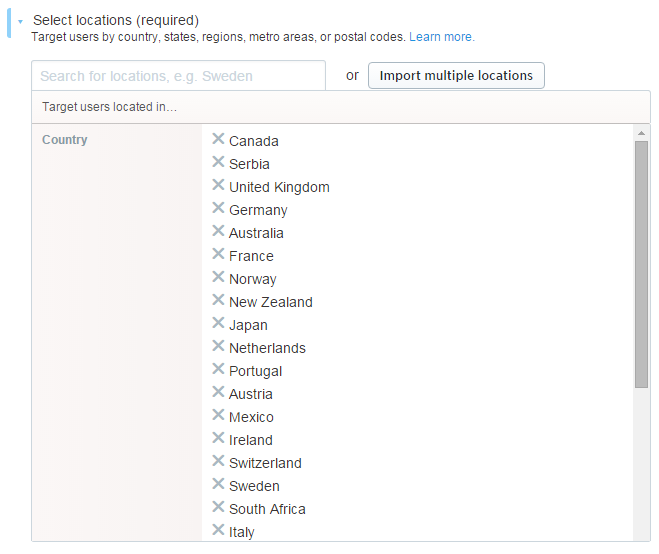Focus the Search for locations field

pyautogui.click(x=178, y=76)
